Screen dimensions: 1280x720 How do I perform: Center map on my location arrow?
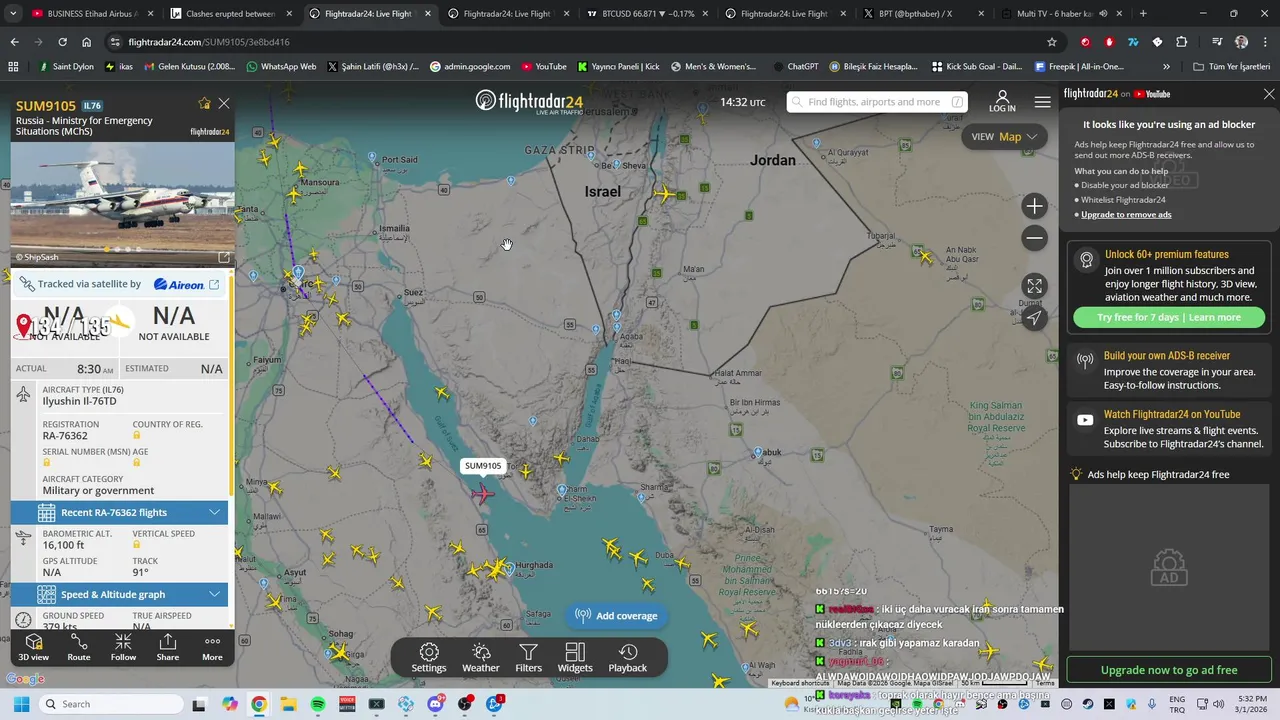[x=1035, y=318]
